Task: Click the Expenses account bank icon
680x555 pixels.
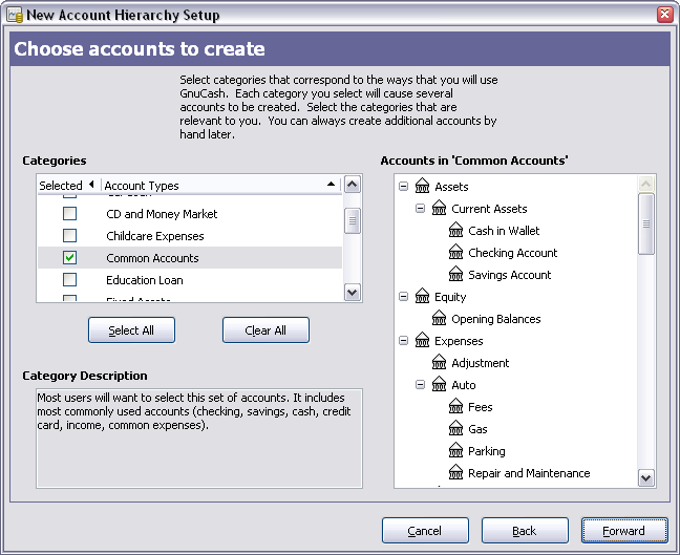Action: [422, 340]
